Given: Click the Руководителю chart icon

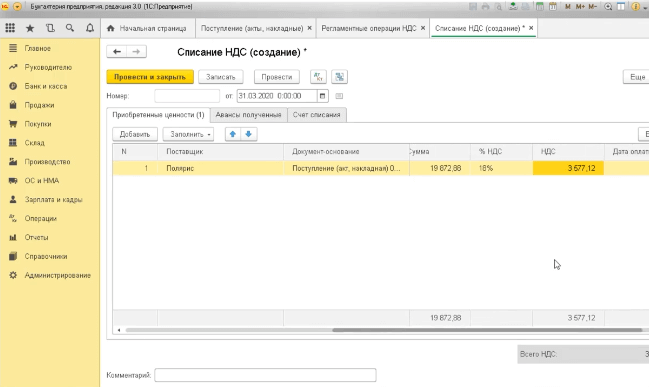Looking at the screenshot, I should [13, 67].
